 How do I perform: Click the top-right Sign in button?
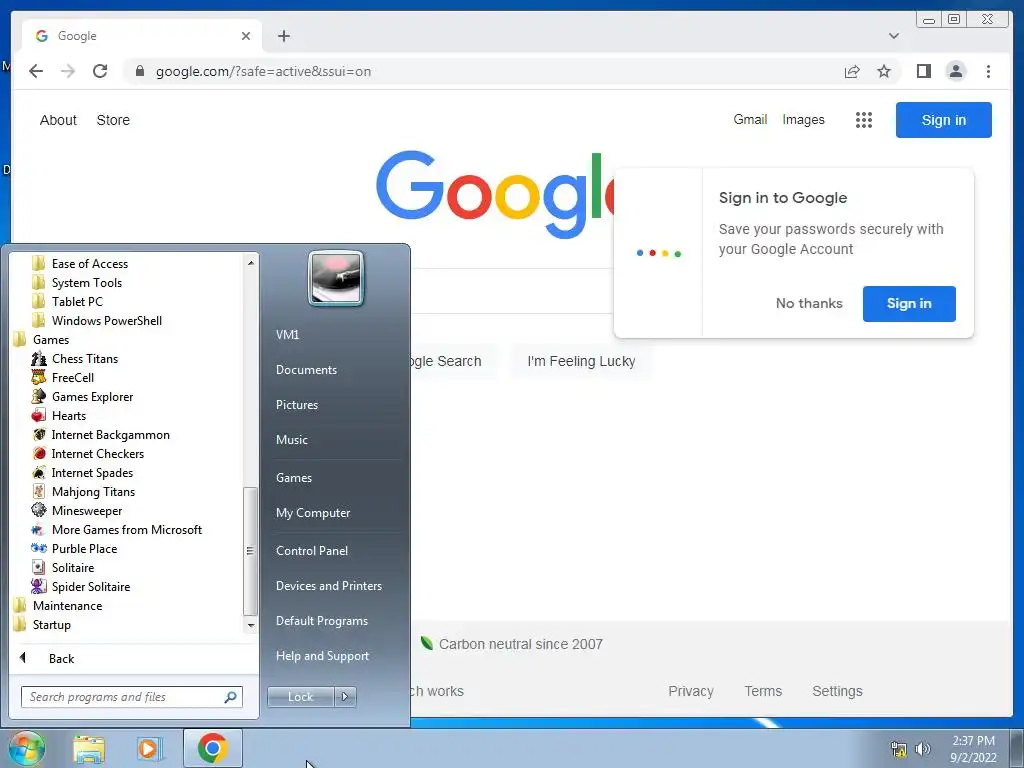[x=943, y=120]
